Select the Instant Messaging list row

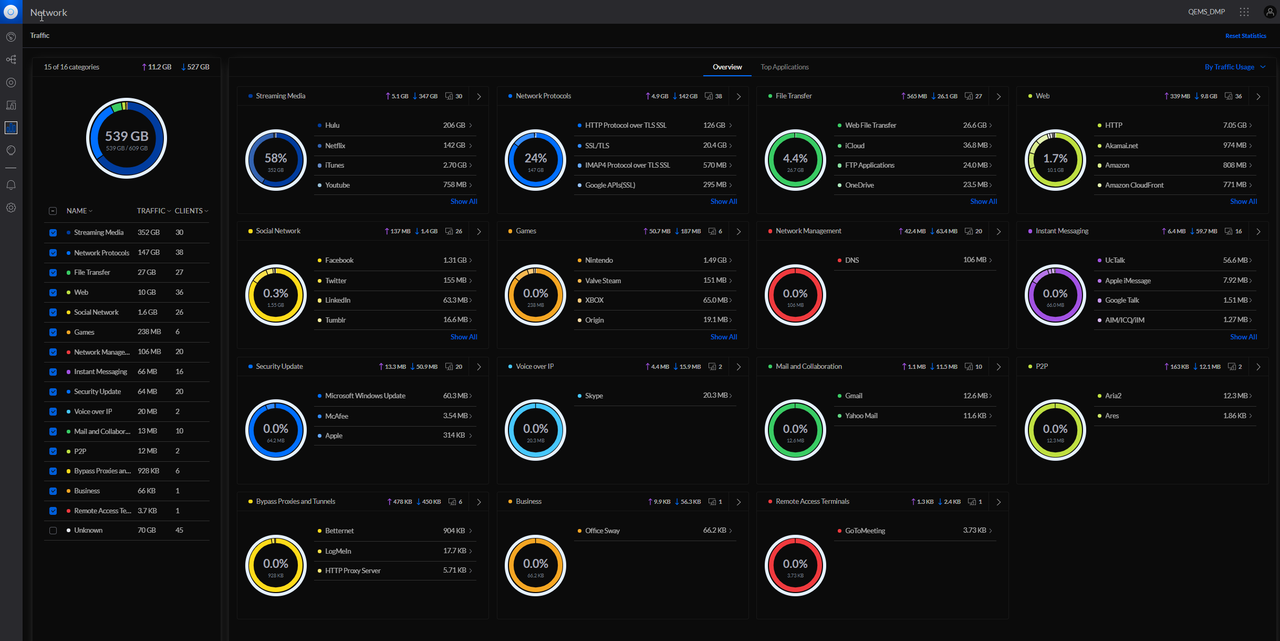(x=127, y=372)
